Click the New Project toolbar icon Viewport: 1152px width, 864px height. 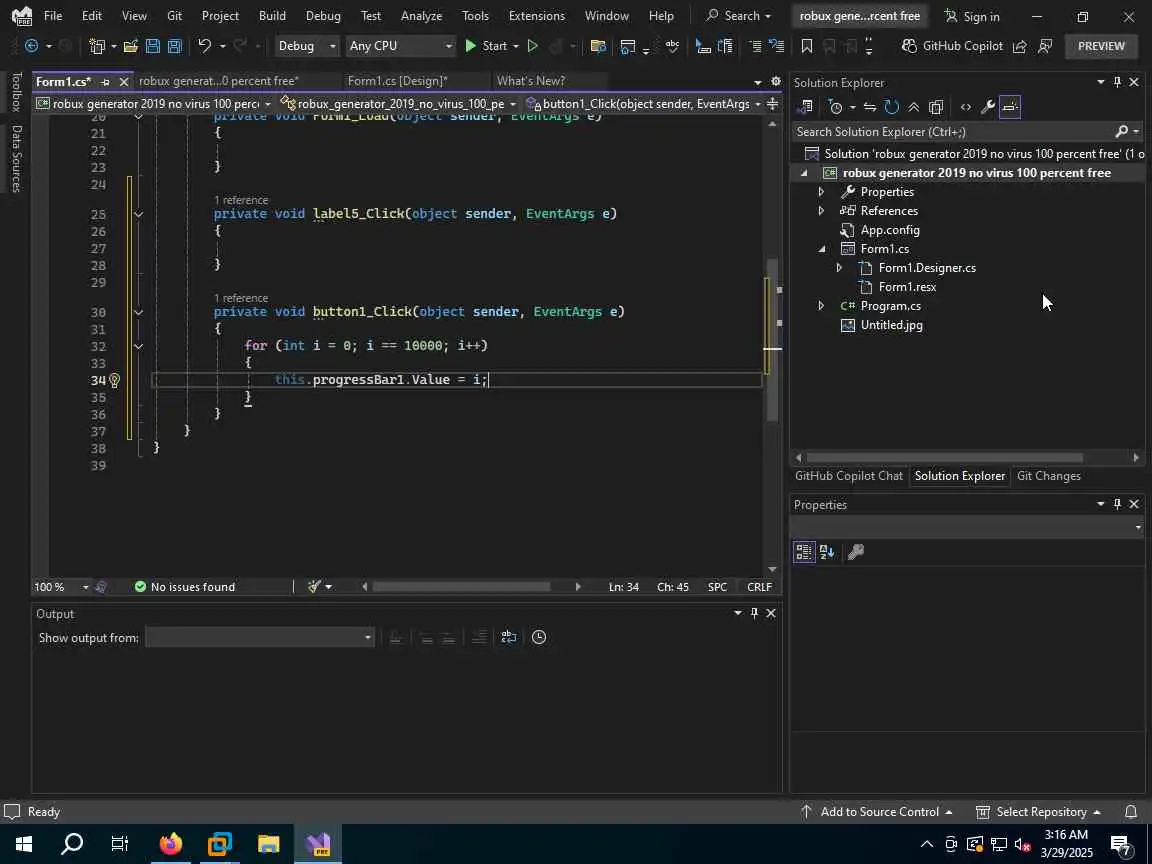[96, 46]
